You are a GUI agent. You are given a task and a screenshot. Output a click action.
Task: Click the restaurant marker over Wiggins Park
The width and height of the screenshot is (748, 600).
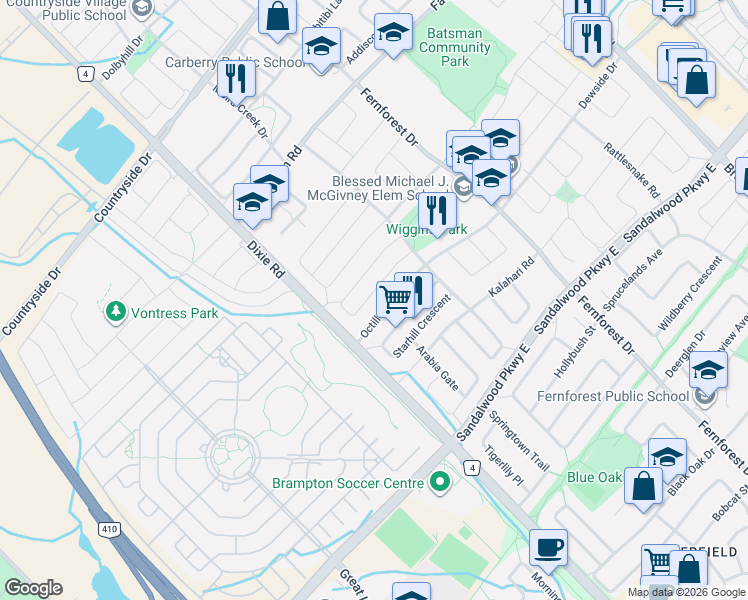pos(437,212)
